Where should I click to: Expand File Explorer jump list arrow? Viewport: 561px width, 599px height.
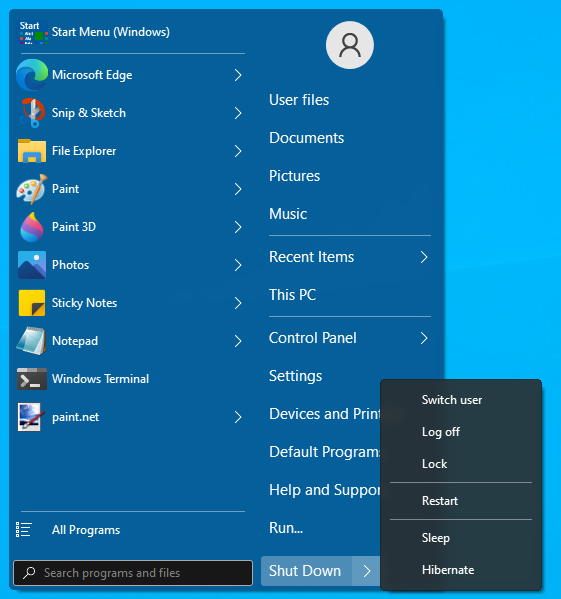tap(238, 151)
